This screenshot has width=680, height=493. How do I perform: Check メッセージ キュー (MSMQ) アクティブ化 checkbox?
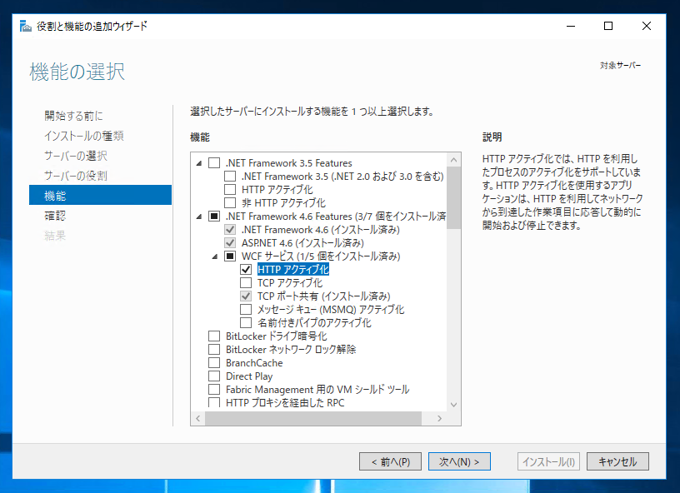[x=246, y=309]
